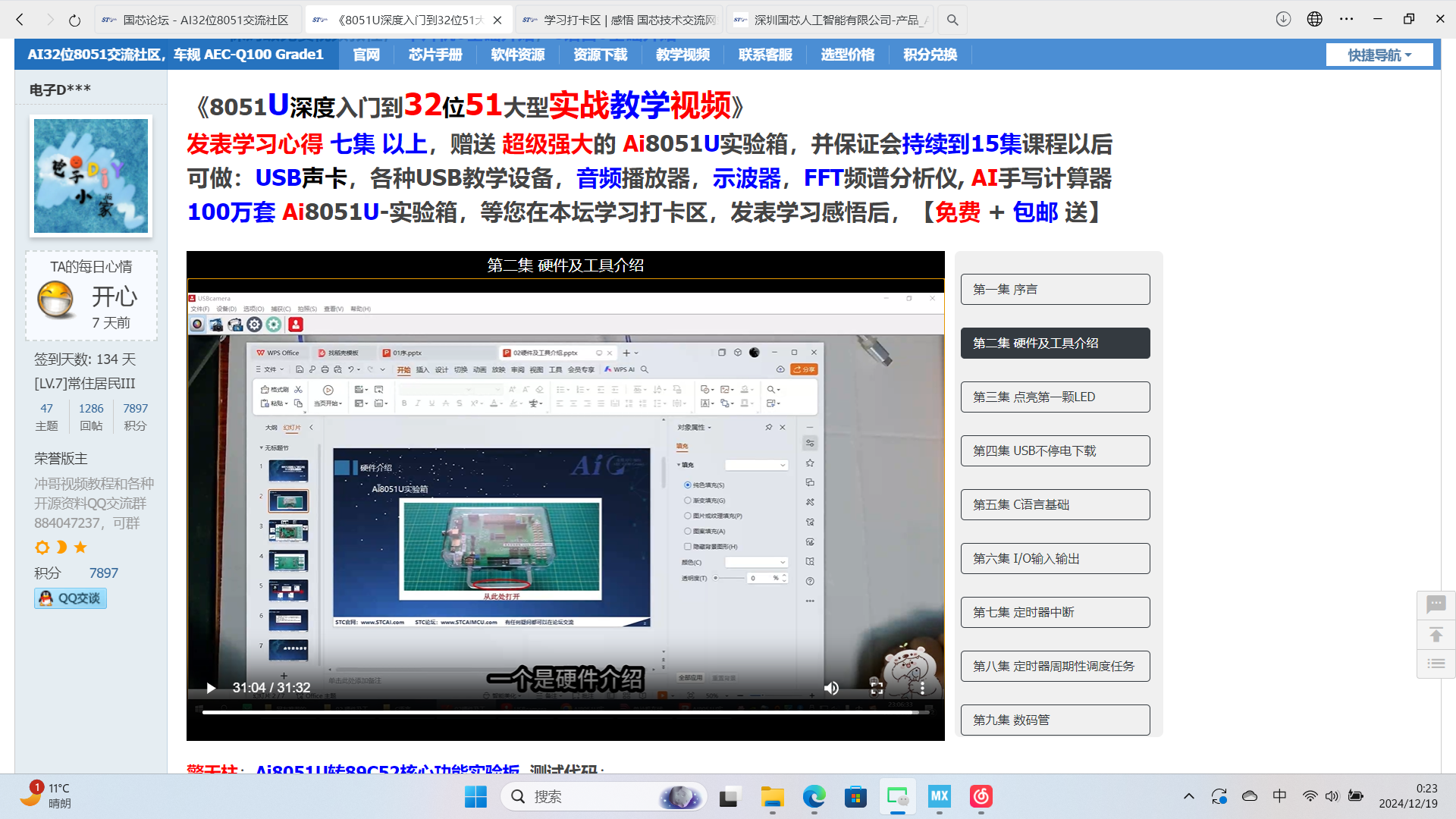1456x819 pixels.
Task: Open the browser downloads icon
Action: [1283, 19]
